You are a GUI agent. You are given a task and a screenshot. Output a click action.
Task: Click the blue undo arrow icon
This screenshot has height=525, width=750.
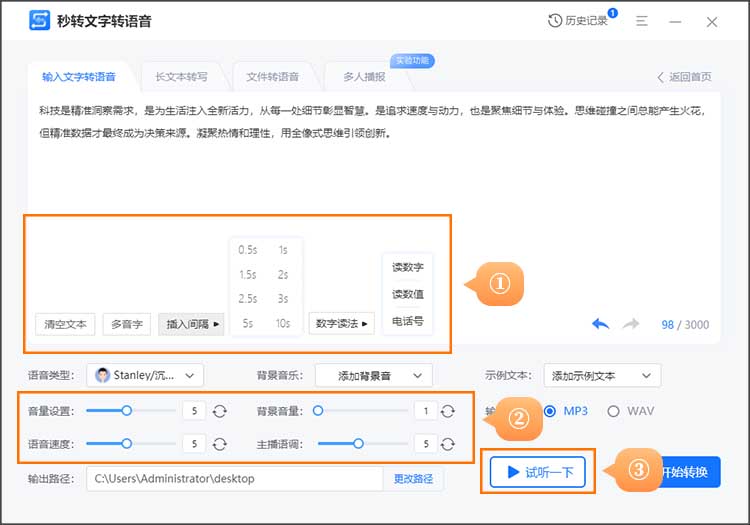(601, 324)
